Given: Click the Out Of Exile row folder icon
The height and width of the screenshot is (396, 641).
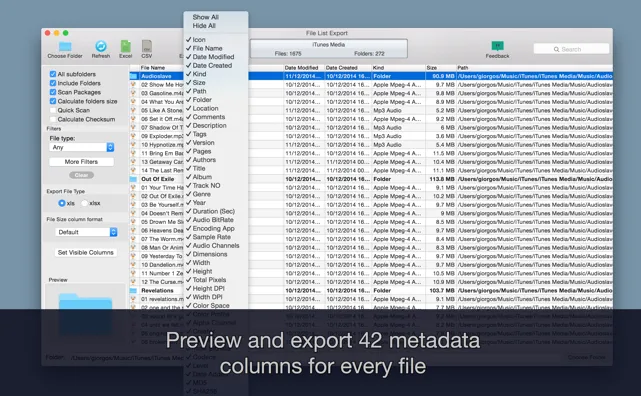Looking at the screenshot, I should click(x=133, y=179).
